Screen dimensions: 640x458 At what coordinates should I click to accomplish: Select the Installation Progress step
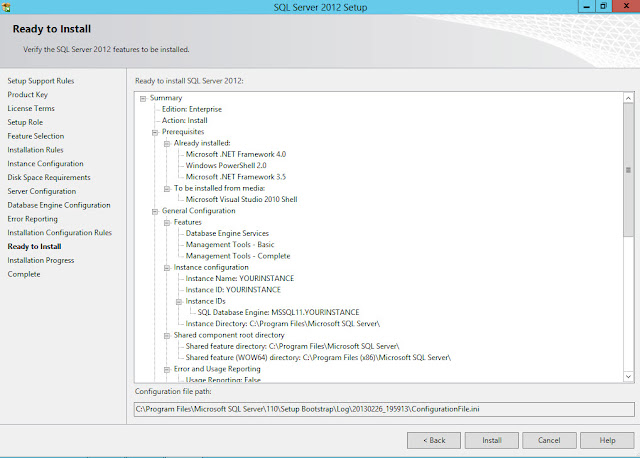41,260
